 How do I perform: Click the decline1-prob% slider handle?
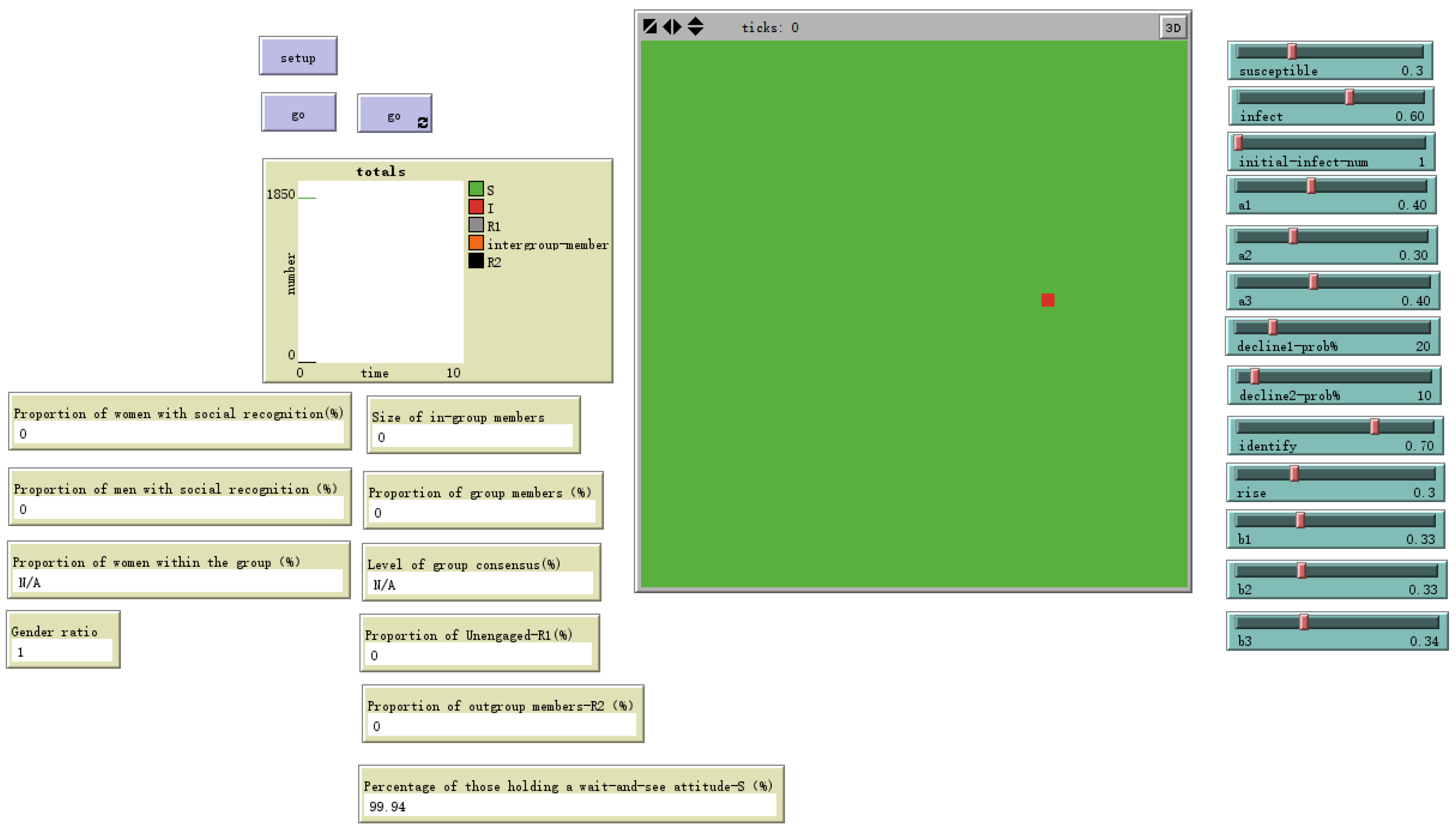pos(1272,328)
